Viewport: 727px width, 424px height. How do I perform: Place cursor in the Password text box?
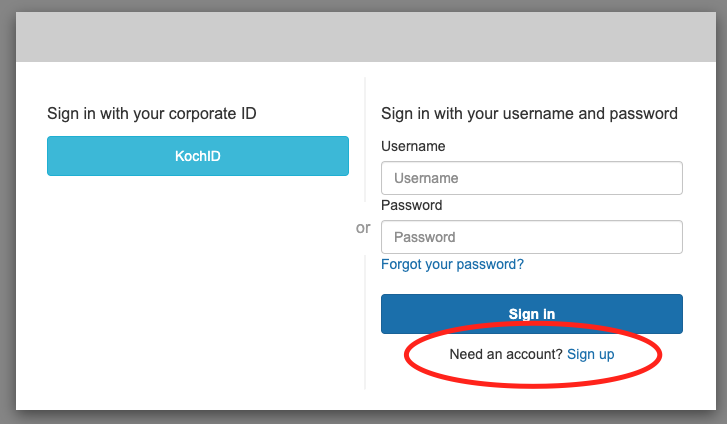531,237
